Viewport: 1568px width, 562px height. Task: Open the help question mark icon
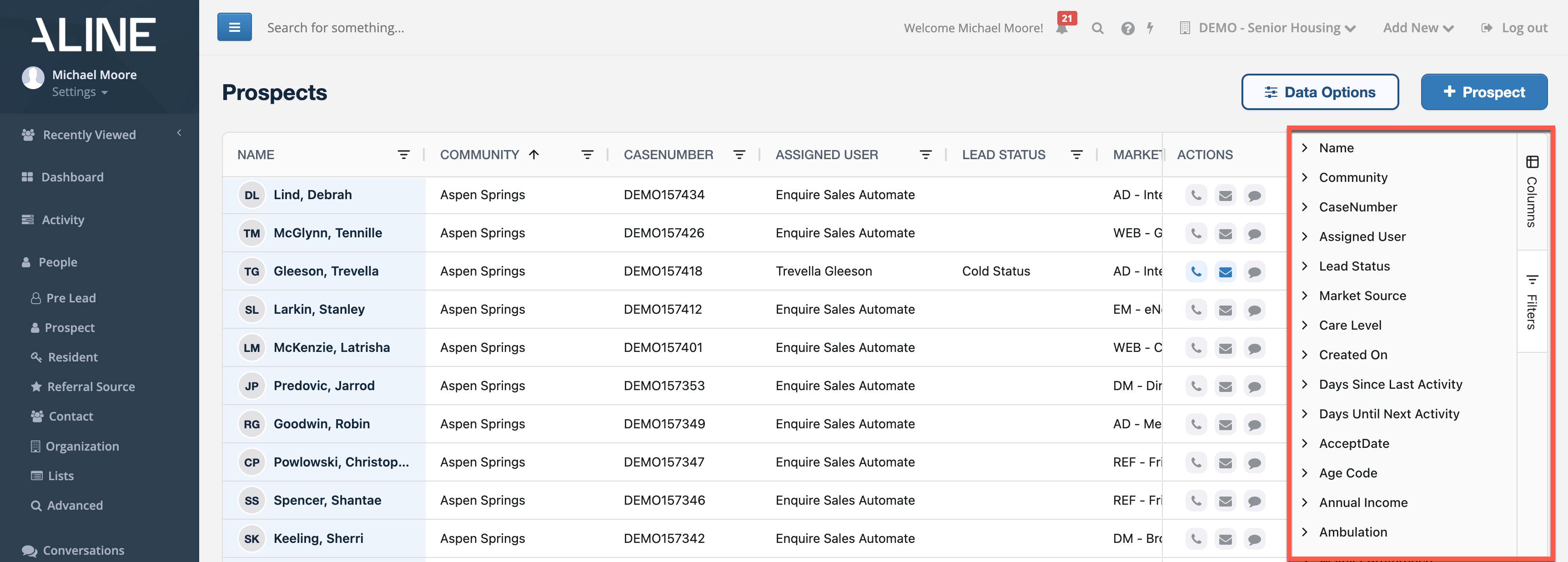point(1127,28)
